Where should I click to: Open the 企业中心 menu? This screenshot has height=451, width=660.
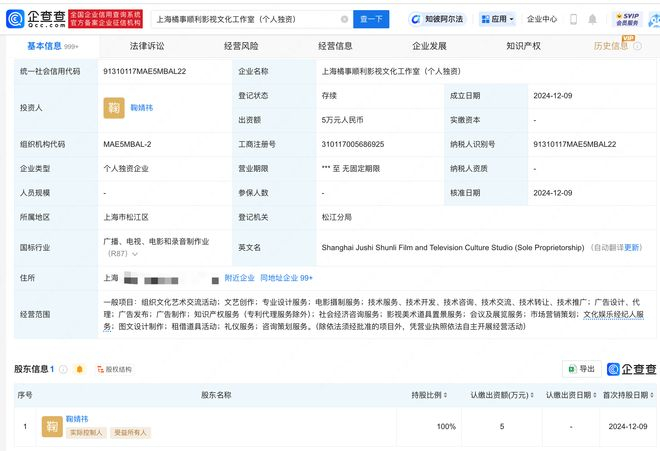pyautogui.click(x=542, y=19)
